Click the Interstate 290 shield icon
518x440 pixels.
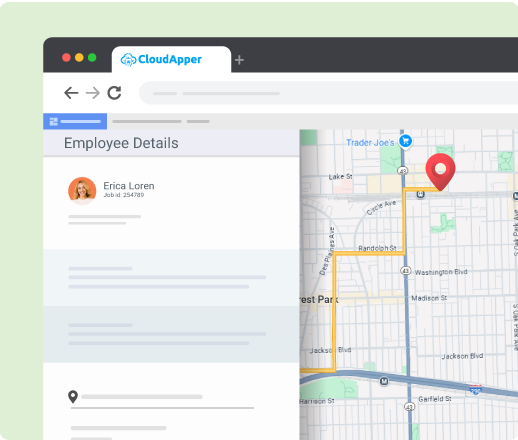click(475, 389)
